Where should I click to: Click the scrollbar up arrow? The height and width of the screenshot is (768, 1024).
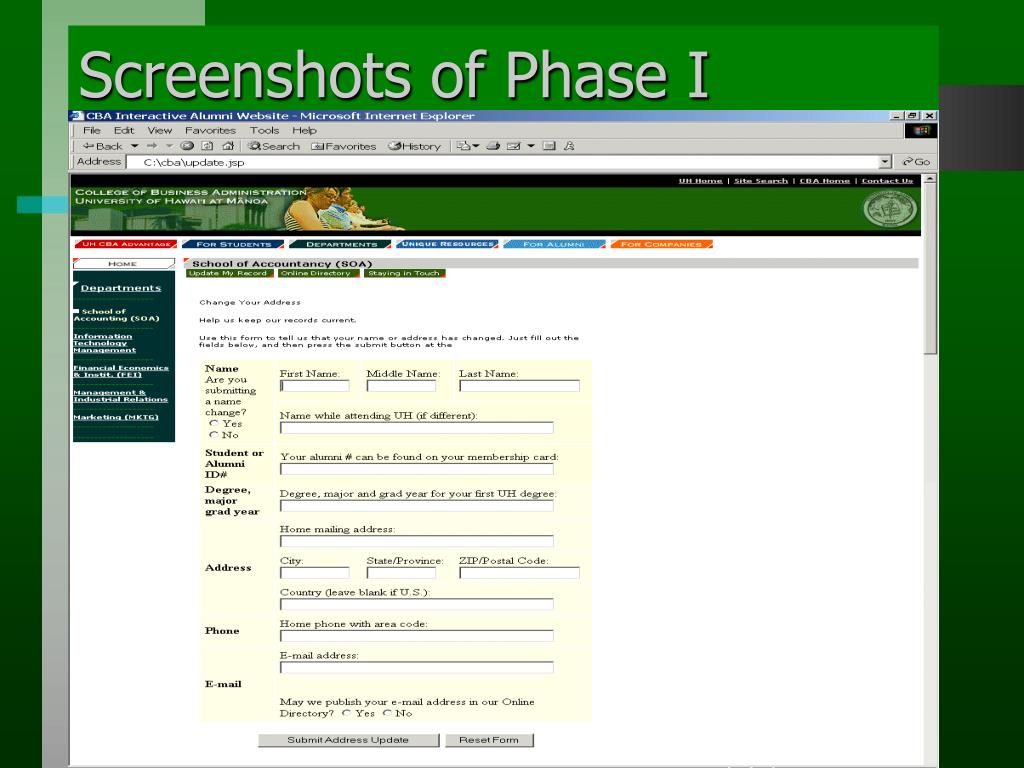931,178
